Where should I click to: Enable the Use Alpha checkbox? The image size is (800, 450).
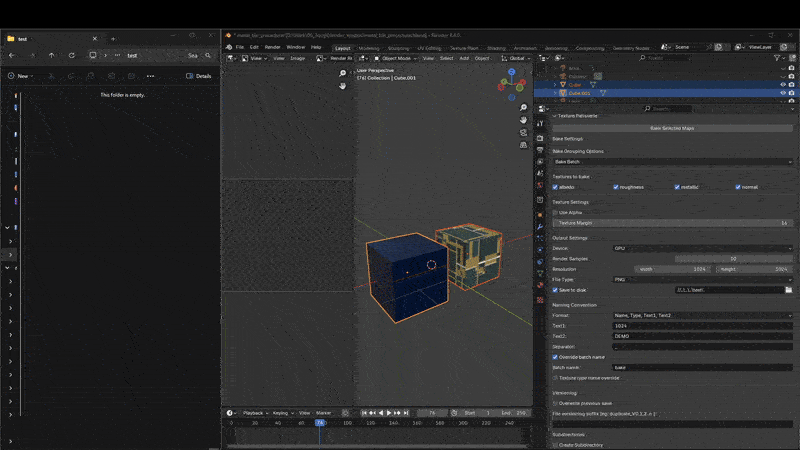pos(555,213)
